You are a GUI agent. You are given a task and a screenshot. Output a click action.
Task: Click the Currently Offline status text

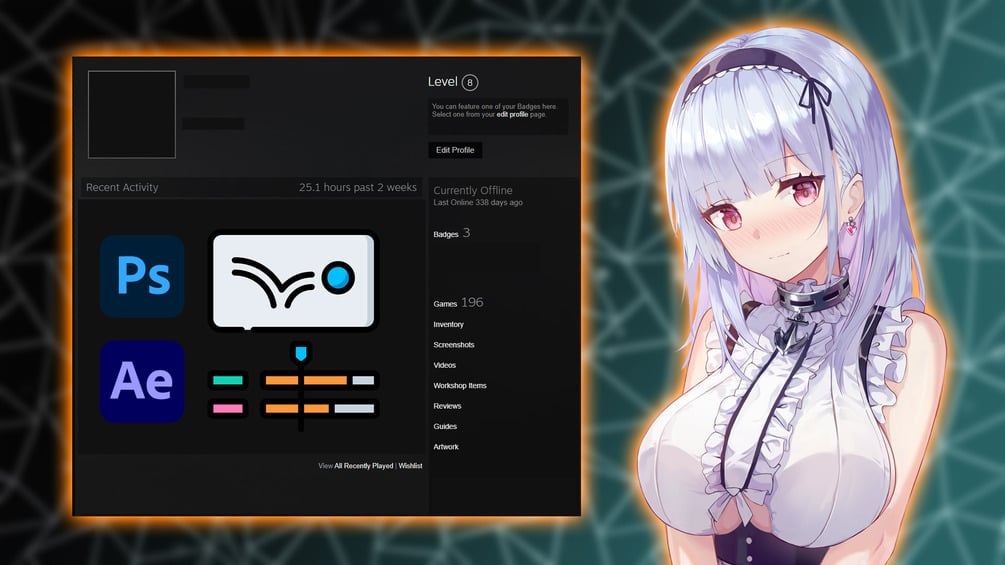pyautogui.click(x=473, y=190)
